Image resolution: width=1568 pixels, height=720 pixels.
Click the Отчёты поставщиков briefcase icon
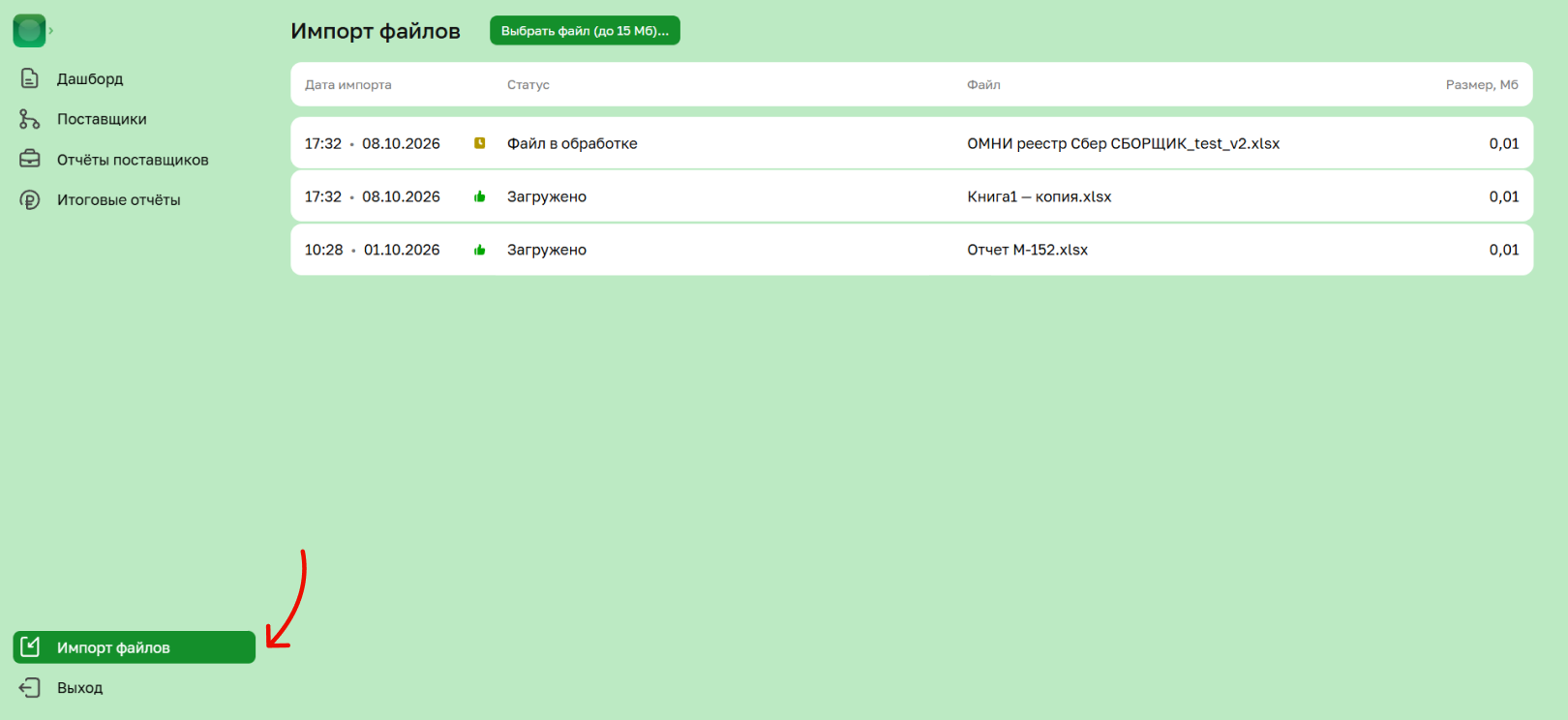30,159
